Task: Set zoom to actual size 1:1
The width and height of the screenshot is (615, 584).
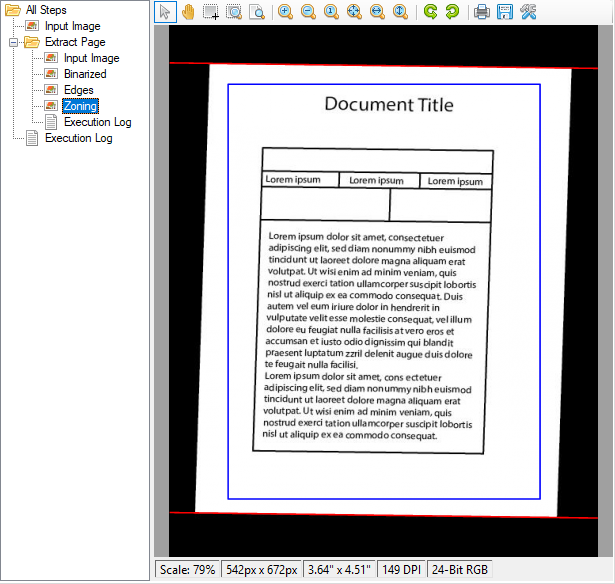Action: coord(331,12)
